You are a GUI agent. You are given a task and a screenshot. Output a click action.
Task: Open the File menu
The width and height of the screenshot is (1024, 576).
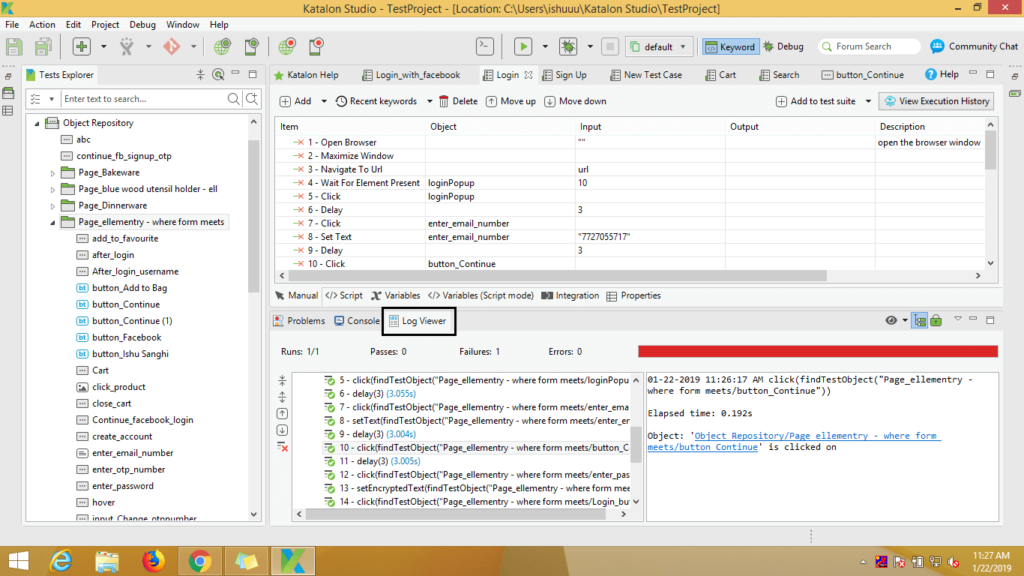click(x=12, y=24)
